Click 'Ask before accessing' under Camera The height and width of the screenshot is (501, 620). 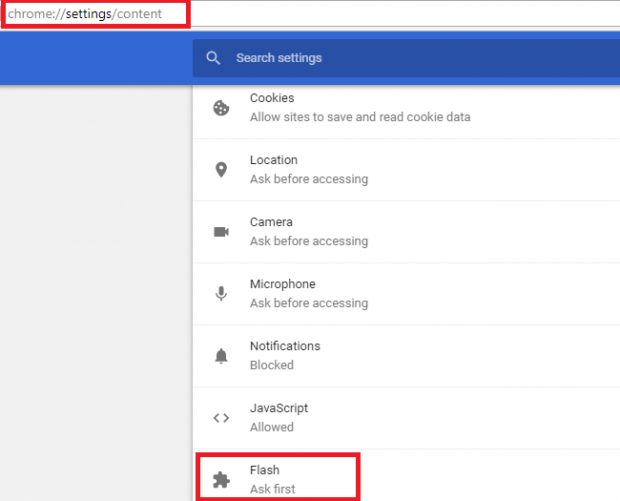pos(309,241)
